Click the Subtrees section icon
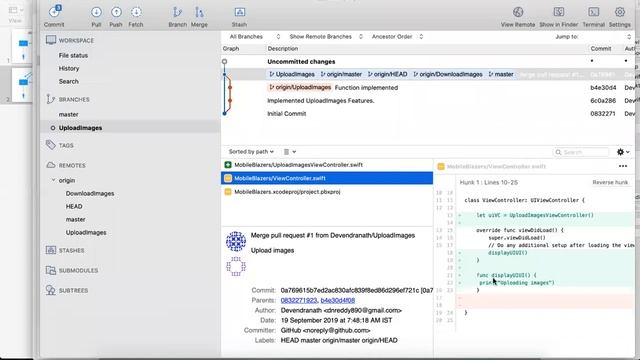Screen dimensions: 640x360 click(x=51, y=290)
